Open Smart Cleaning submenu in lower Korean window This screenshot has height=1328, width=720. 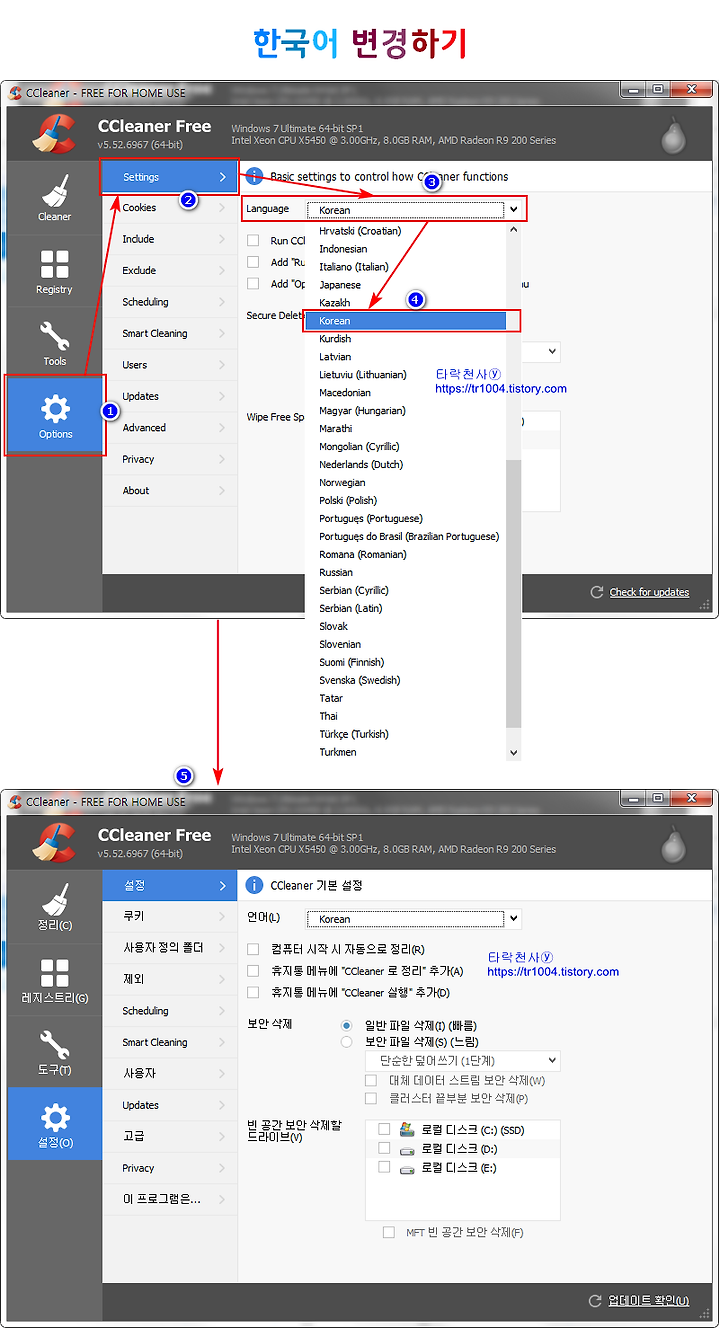[x=170, y=1042]
